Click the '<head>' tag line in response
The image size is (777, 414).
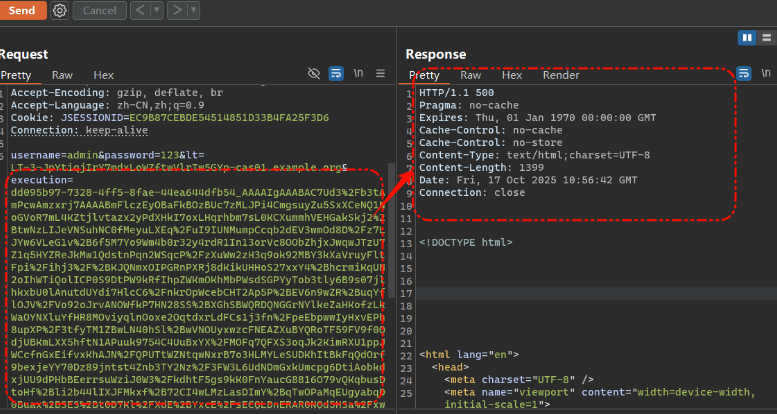click(450, 367)
